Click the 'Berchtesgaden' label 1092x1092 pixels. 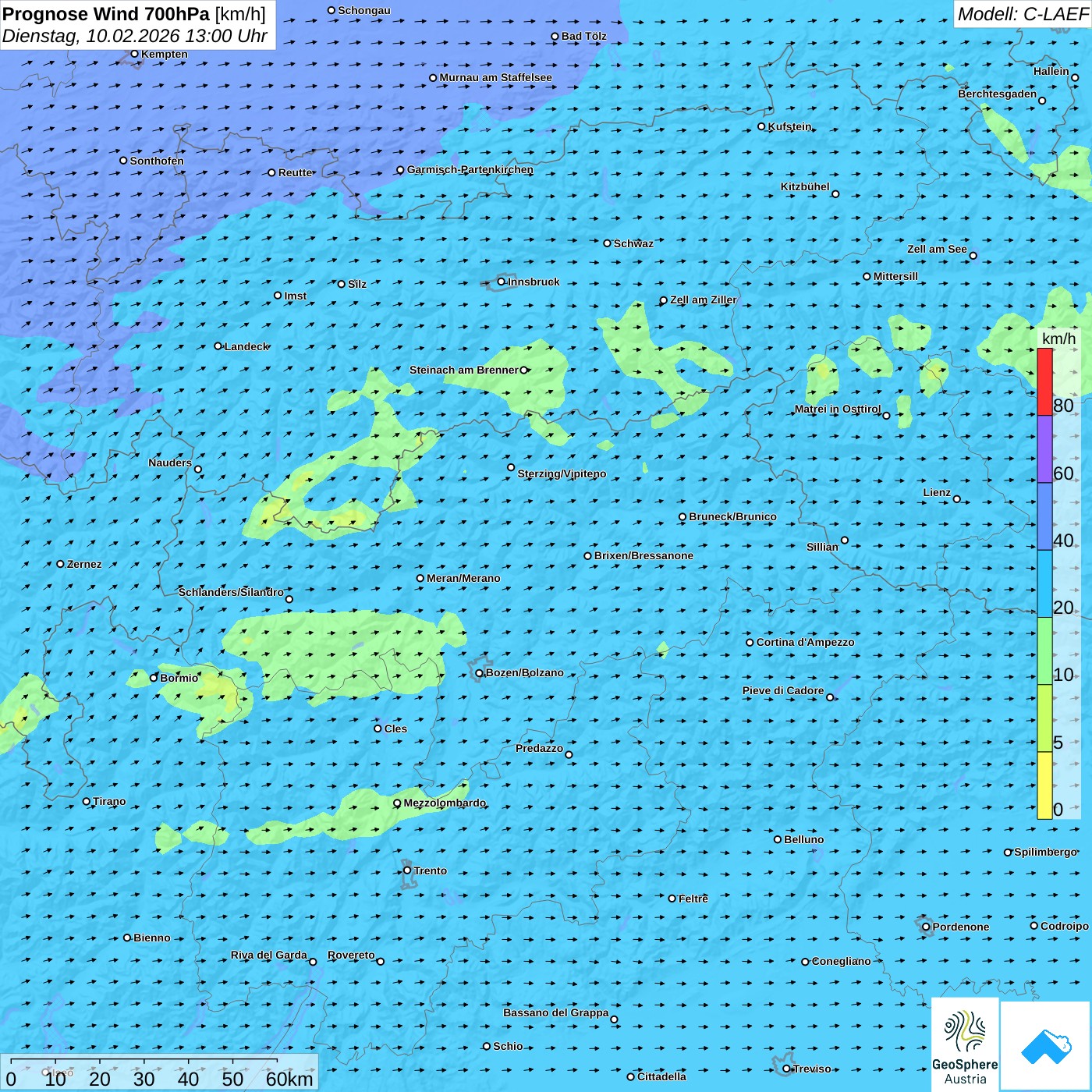(997, 94)
